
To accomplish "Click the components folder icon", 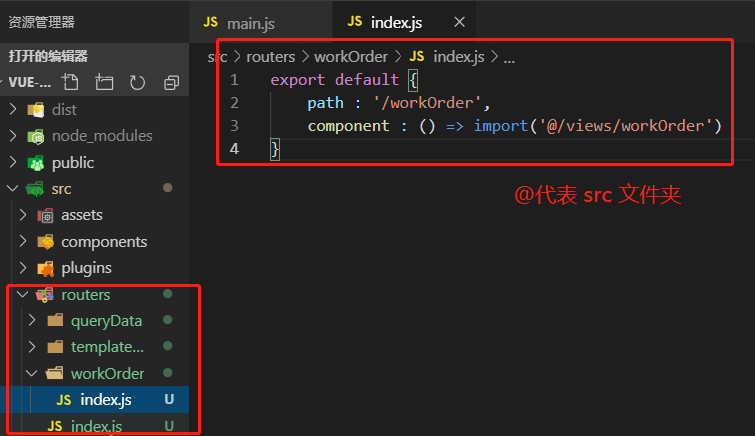I will (46, 241).
